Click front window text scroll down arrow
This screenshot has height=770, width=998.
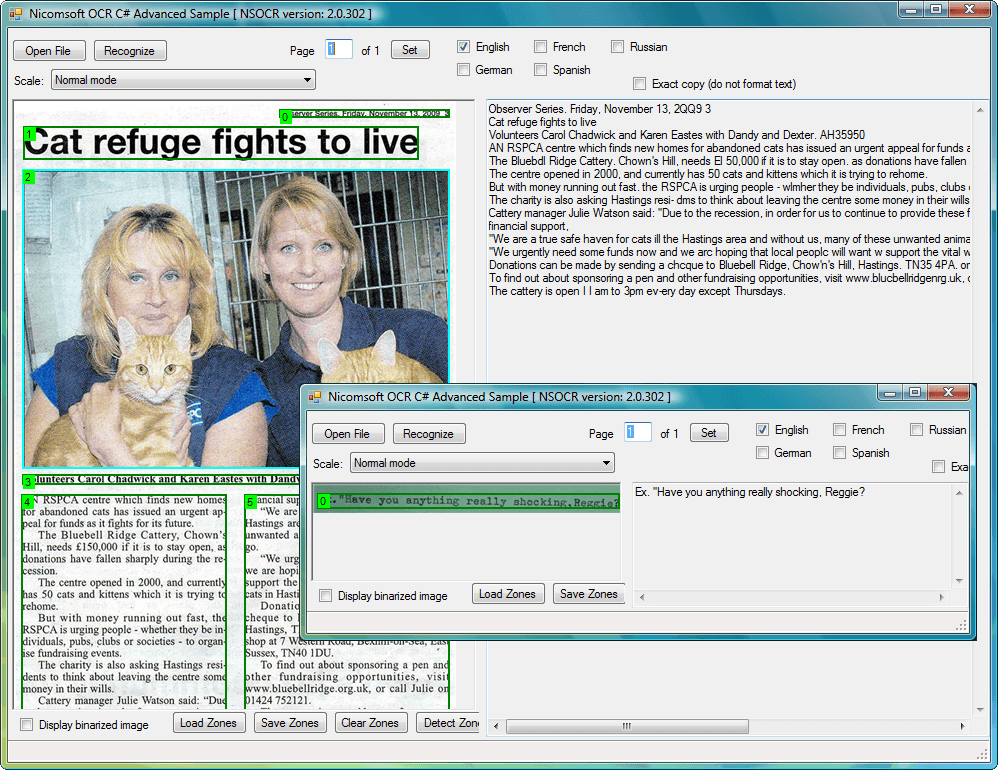coord(959,580)
